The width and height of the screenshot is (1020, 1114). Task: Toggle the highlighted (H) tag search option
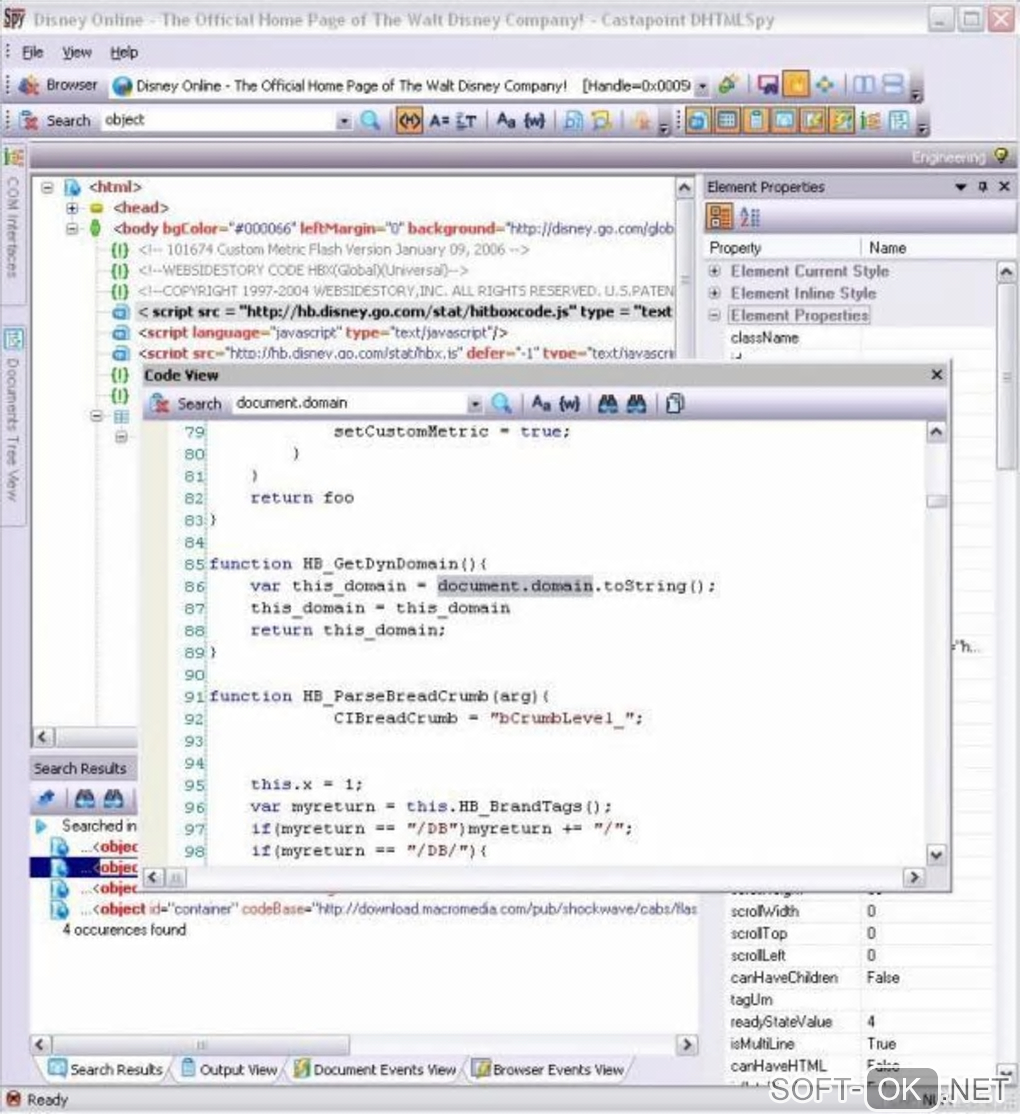(409, 121)
